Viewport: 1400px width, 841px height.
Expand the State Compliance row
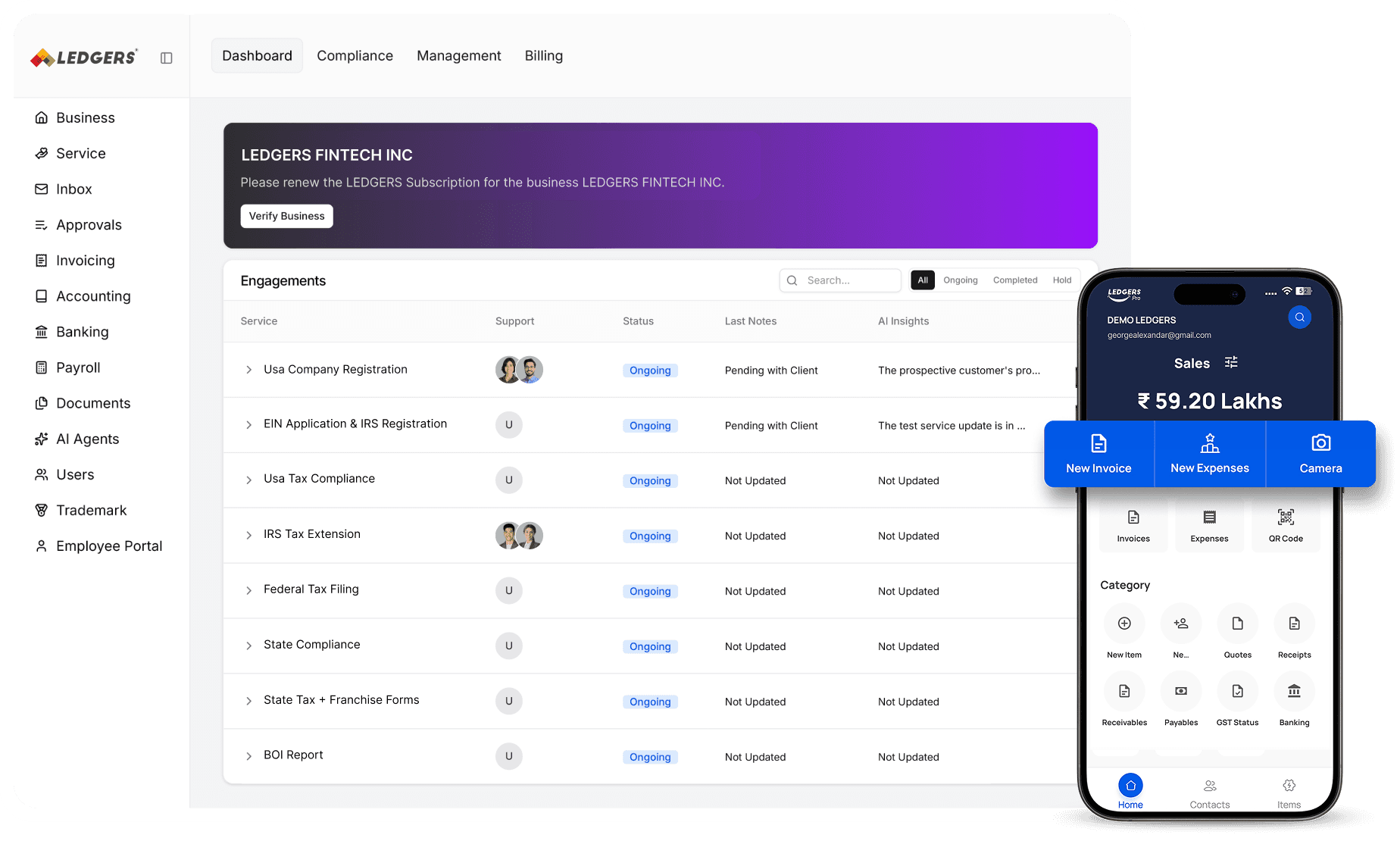248,646
